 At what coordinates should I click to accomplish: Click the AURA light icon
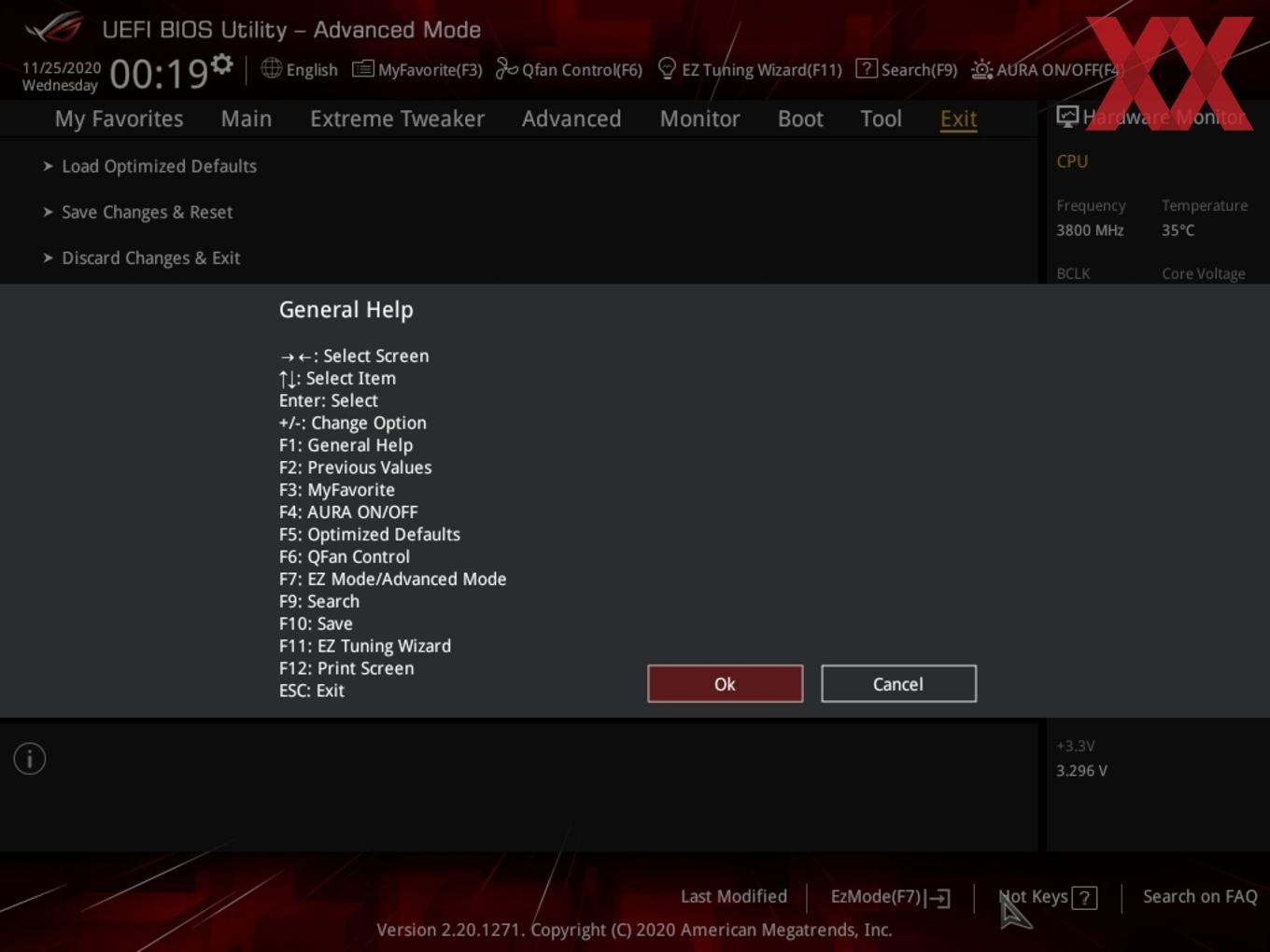981,69
